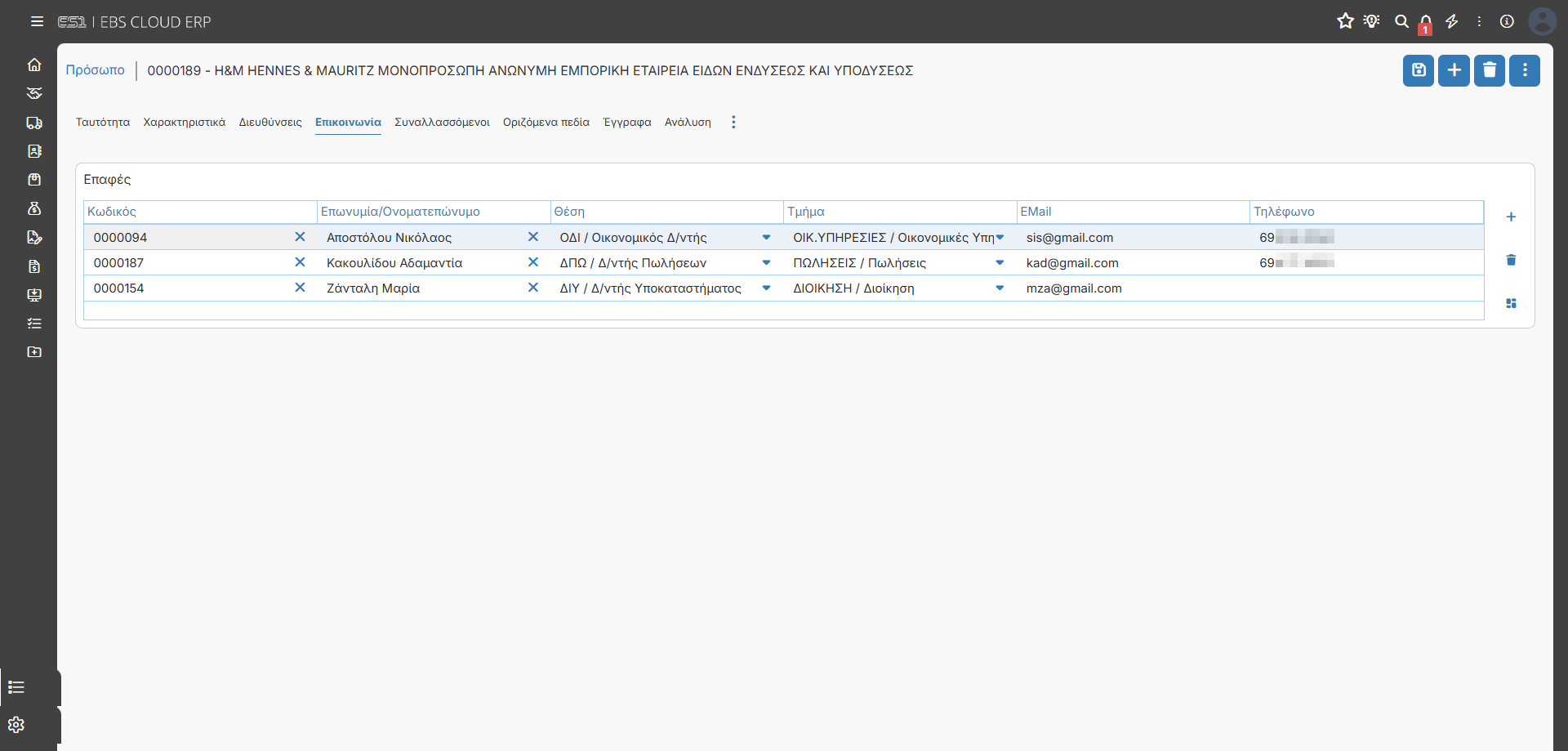Open the user profile avatar
Screen dimensions: 1568x751
click(x=1542, y=21)
